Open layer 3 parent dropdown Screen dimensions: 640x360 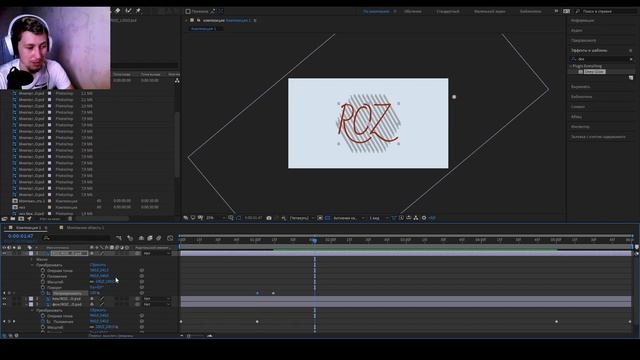point(157,304)
